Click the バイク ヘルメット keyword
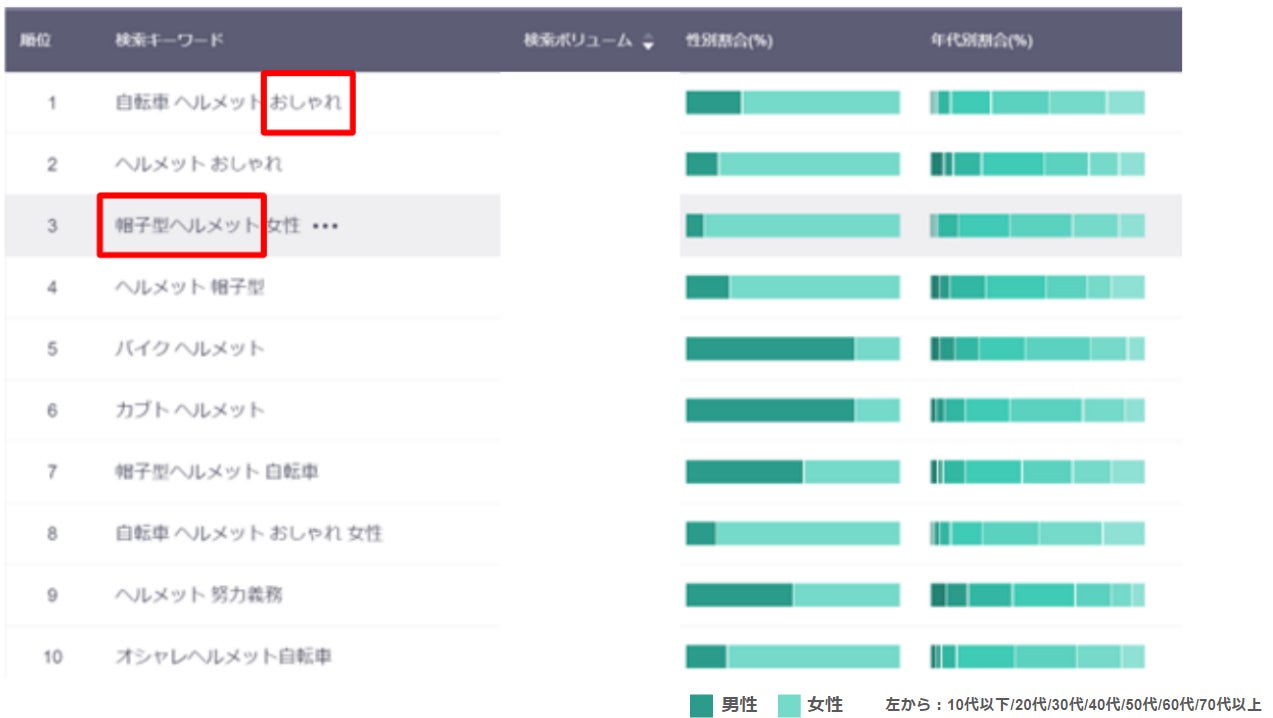Image resolution: width=1273 pixels, height=718 pixels. [x=189, y=349]
